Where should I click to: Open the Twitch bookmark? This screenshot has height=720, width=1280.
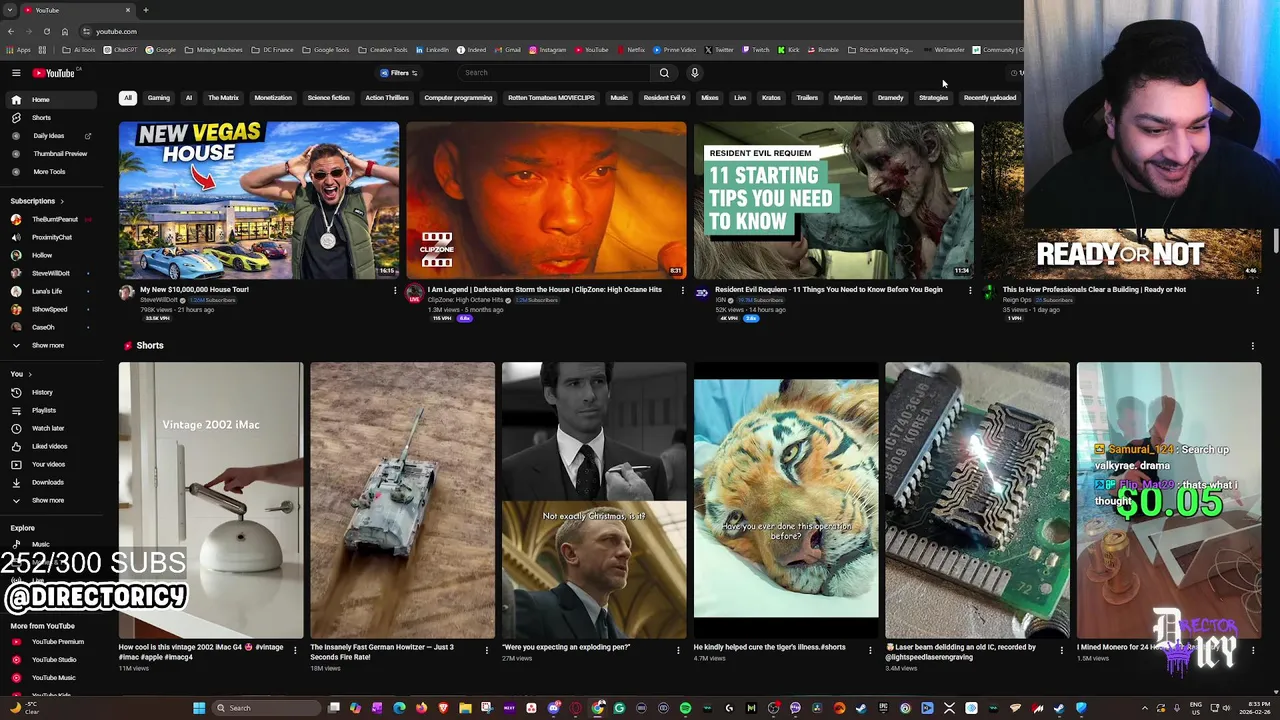pyautogui.click(x=755, y=50)
